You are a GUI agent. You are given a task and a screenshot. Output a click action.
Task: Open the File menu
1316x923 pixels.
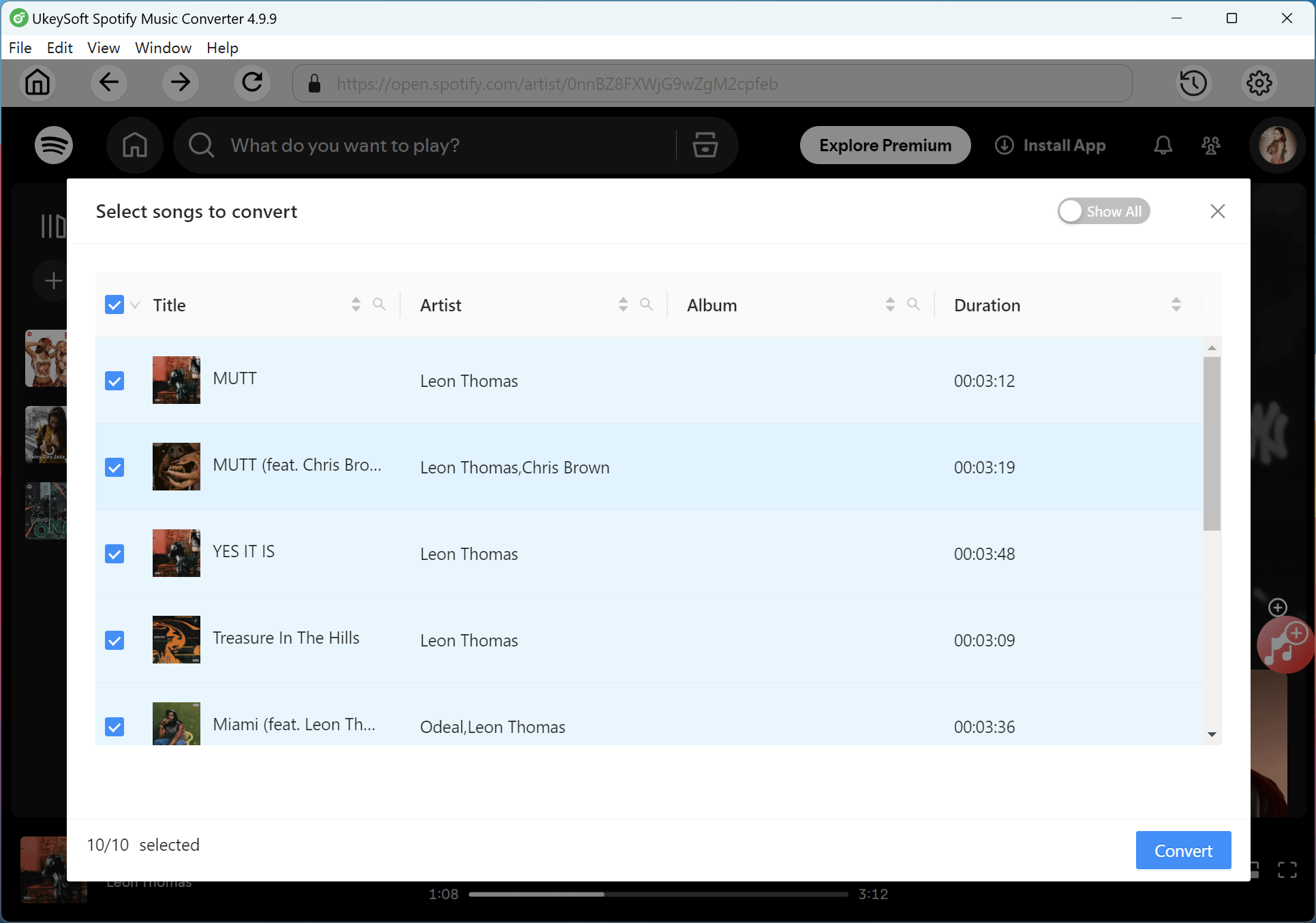point(20,48)
